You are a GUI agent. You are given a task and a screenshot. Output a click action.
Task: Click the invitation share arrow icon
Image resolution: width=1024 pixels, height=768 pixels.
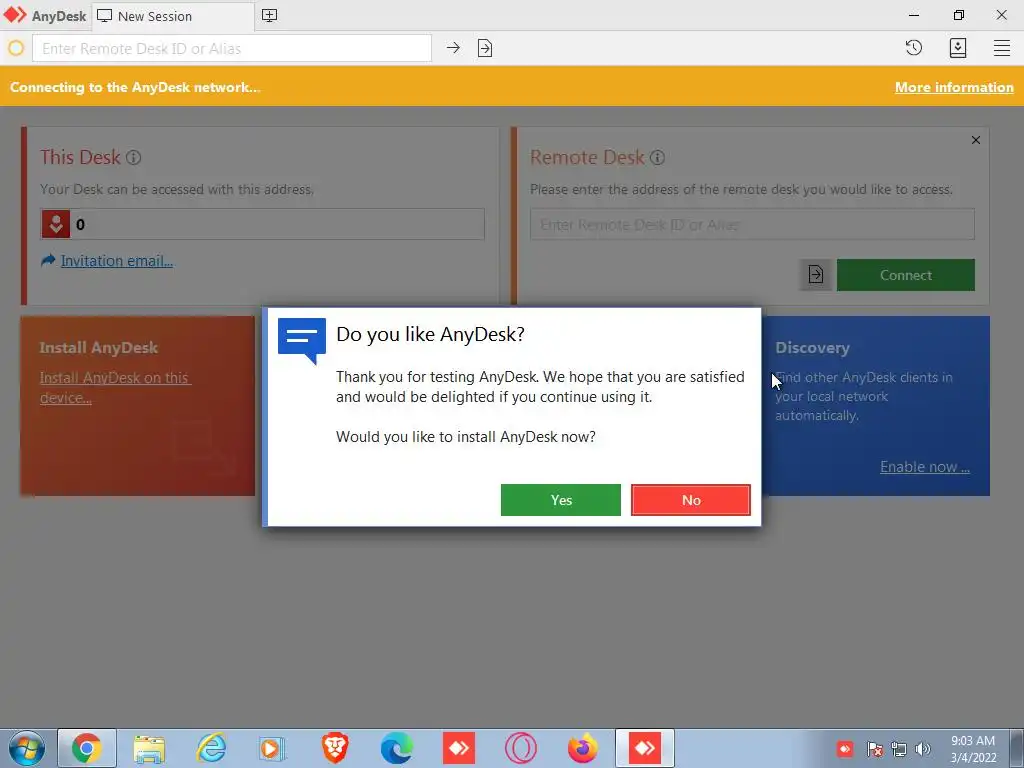click(x=48, y=261)
